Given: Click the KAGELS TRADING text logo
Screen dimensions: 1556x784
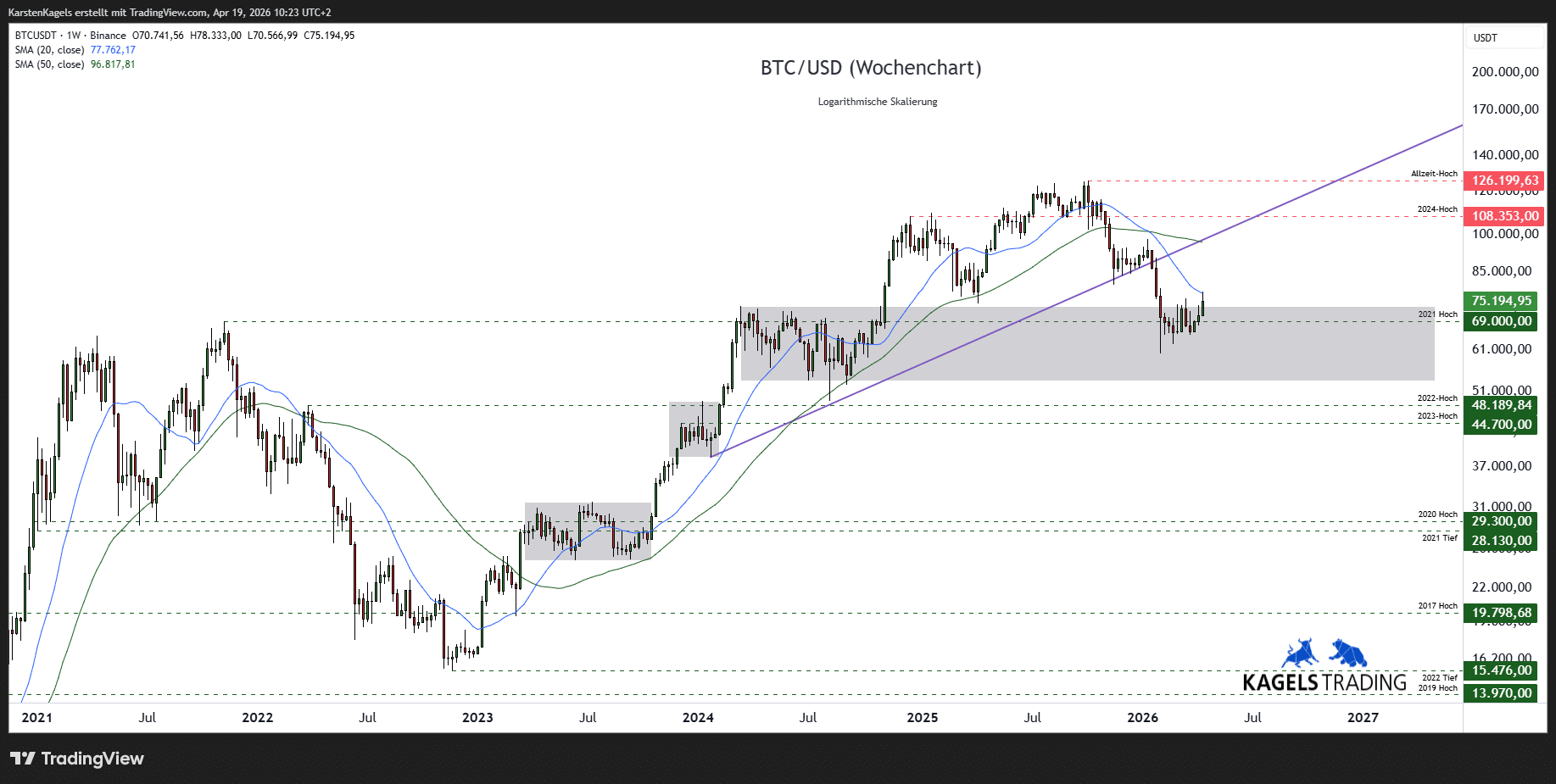Looking at the screenshot, I should [1325, 682].
